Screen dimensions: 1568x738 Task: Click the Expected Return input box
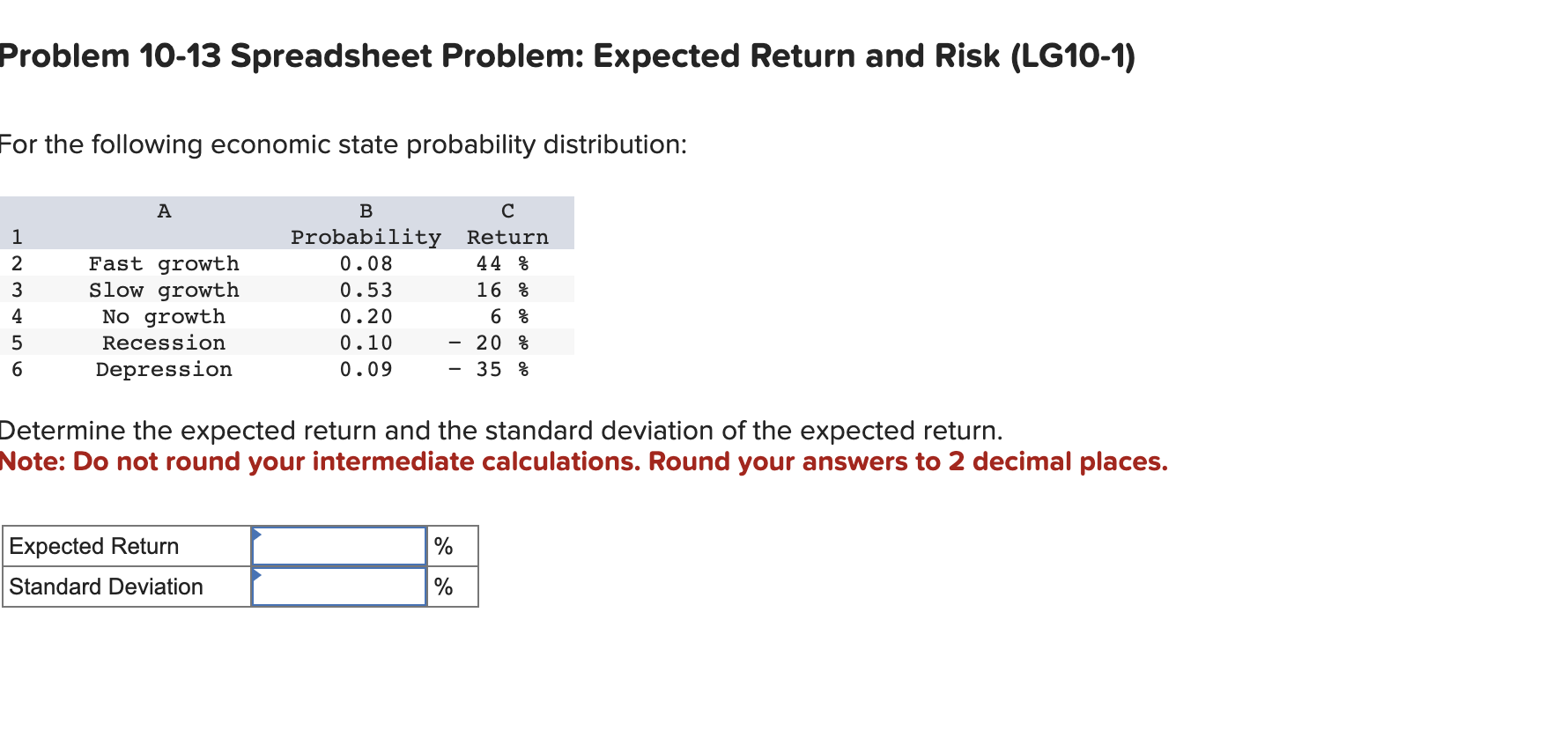pyautogui.click(x=339, y=546)
